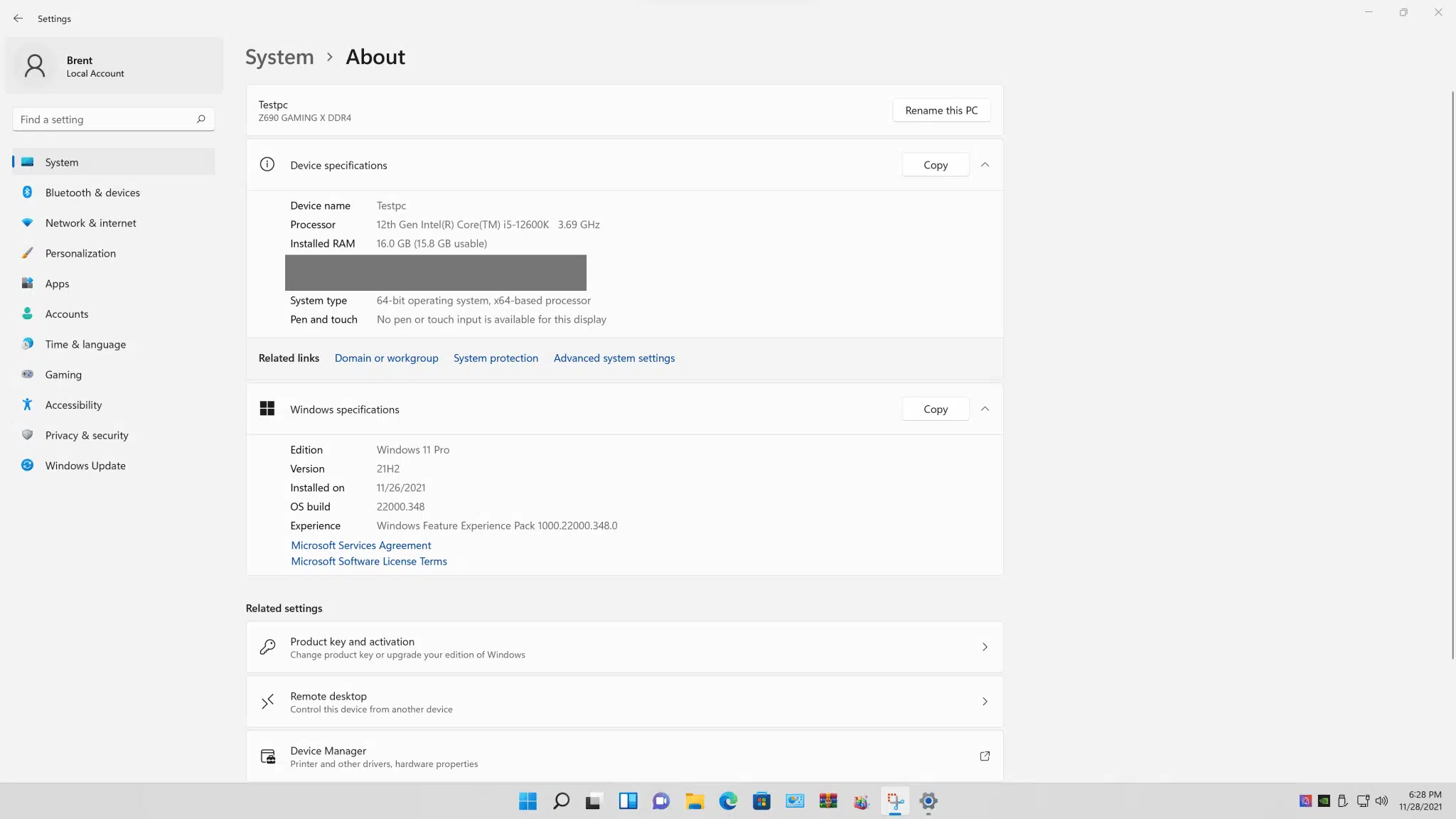Click the chevron on the Remote desktop row
Image resolution: width=1456 pixels, height=819 pixels.
985,702
